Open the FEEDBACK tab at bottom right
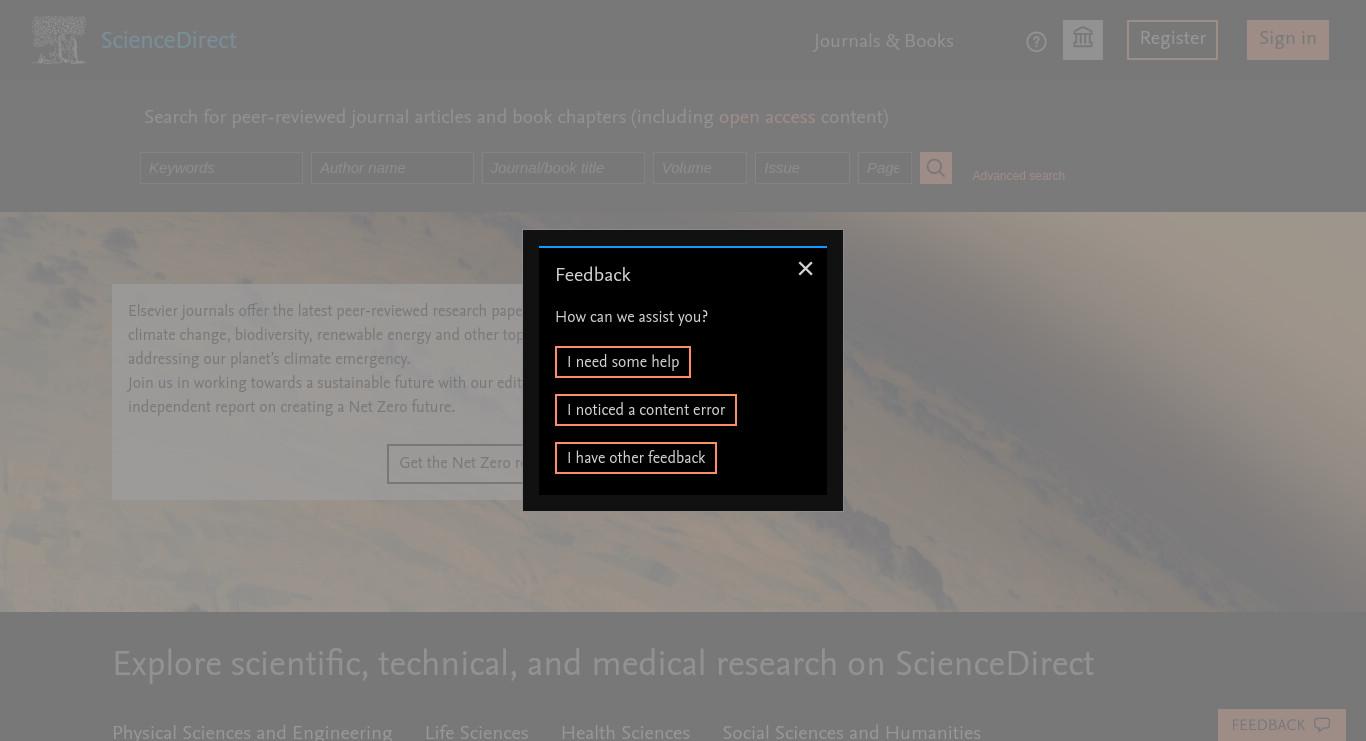This screenshot has height=741, width=1366. coord(1281,725)
